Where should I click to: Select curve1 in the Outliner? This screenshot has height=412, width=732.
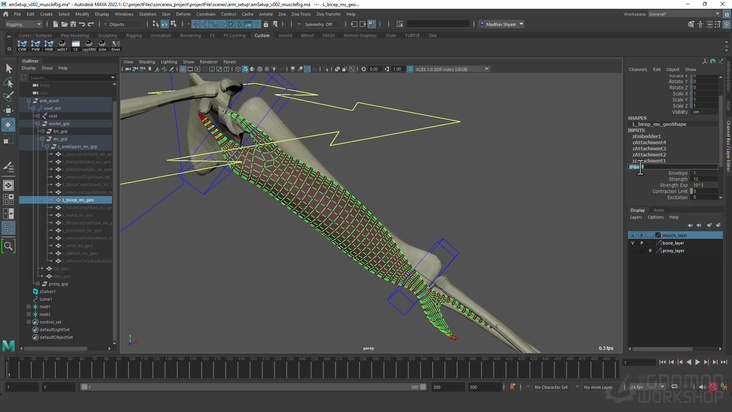pyautogui.click(x=46, y=299)
